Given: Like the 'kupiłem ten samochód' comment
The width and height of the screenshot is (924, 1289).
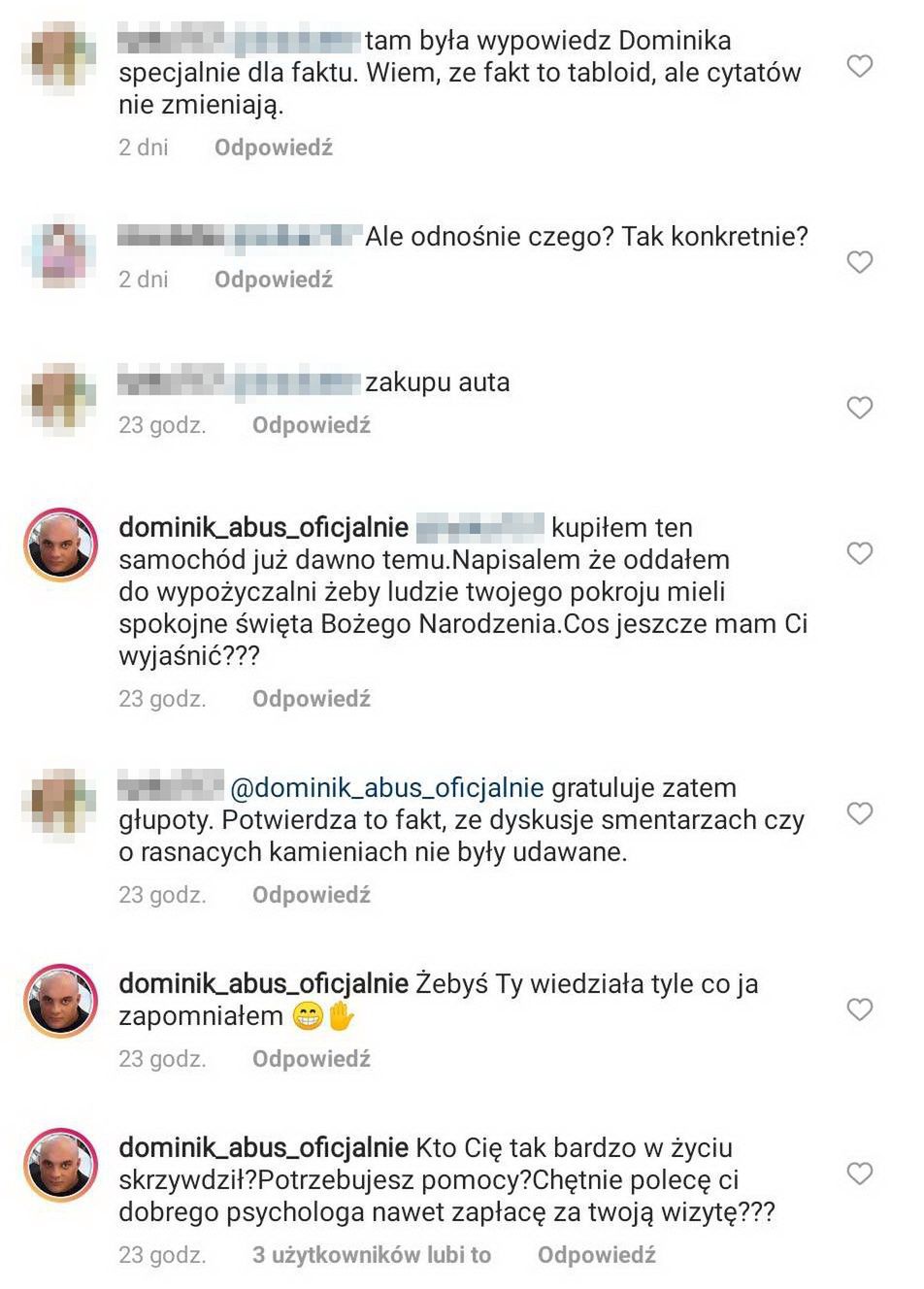Looking at the screenshot, I should (860, 553).
